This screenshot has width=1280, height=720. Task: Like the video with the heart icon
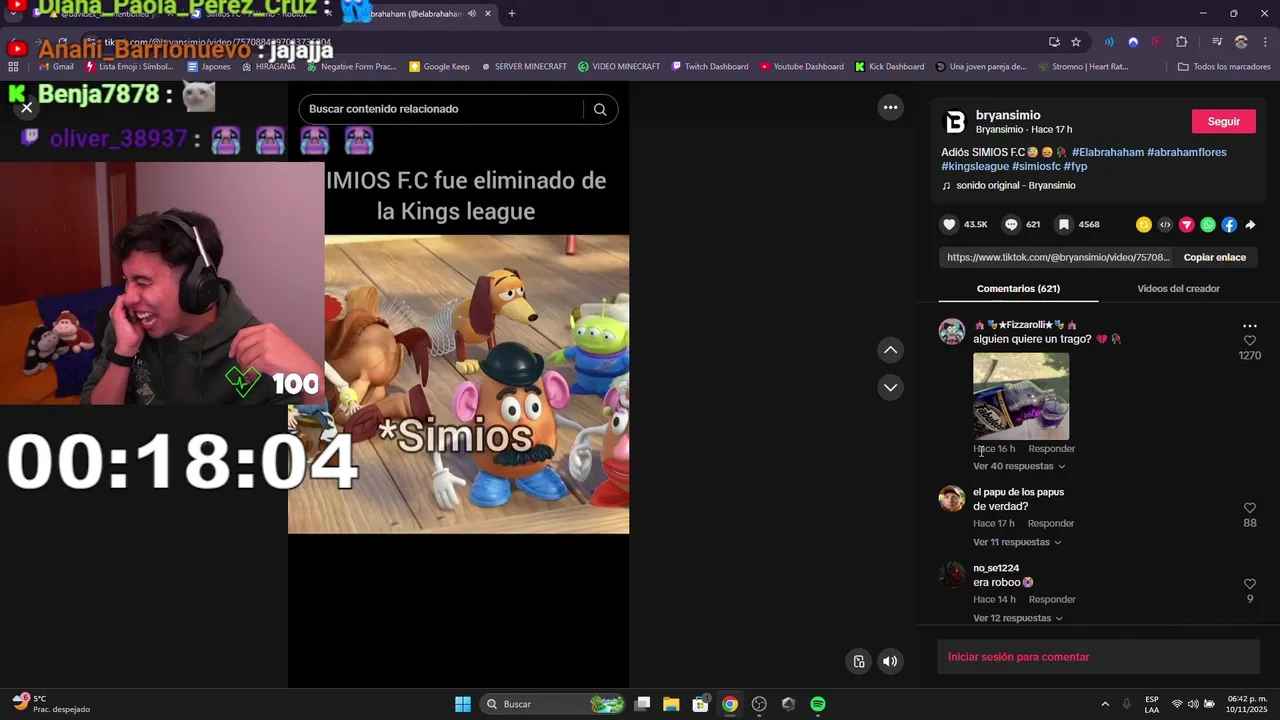pyautogui.click(x=950, y=225)
